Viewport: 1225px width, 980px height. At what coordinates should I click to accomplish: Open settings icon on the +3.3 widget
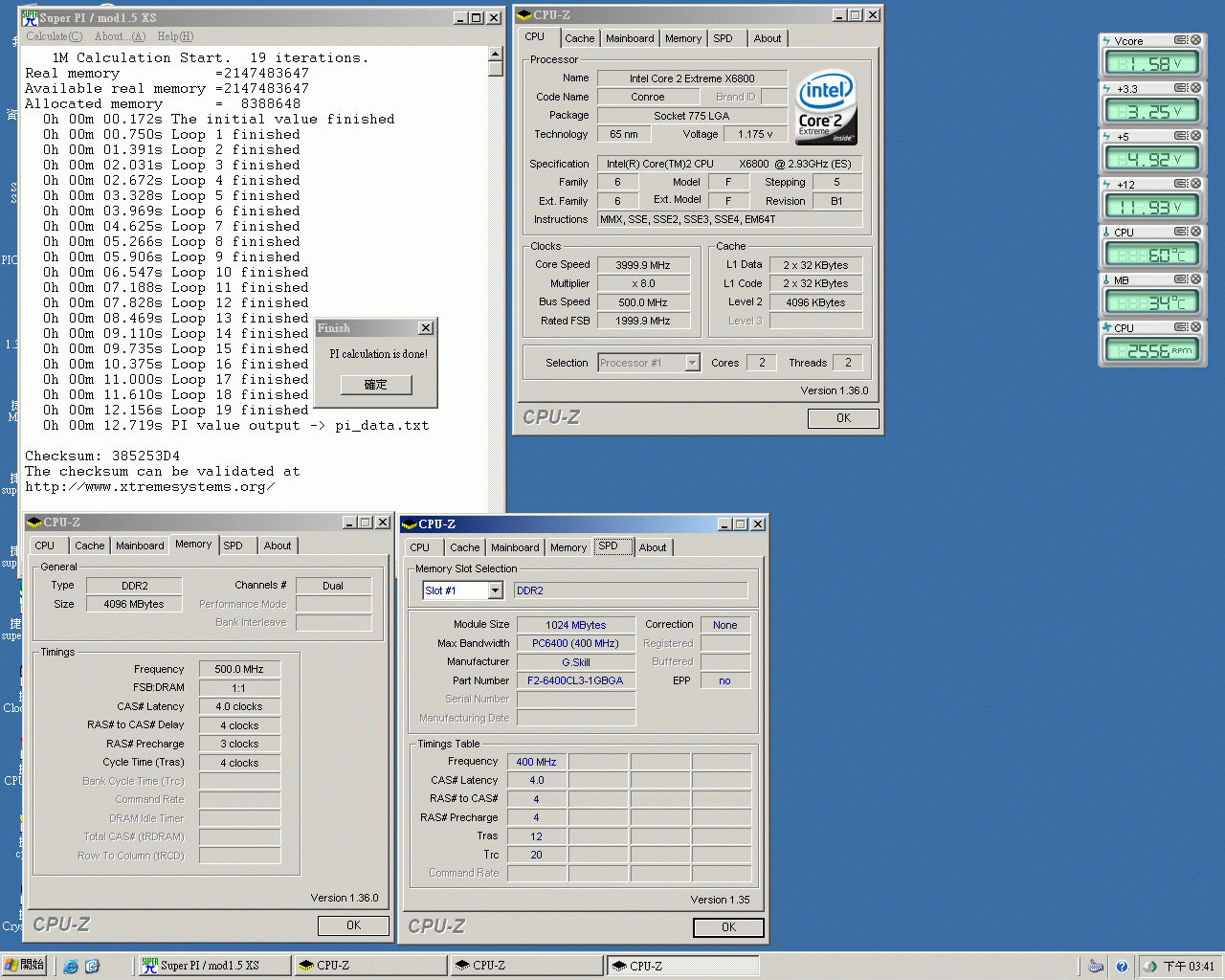pyautogui.click(x=1181, y=88)
